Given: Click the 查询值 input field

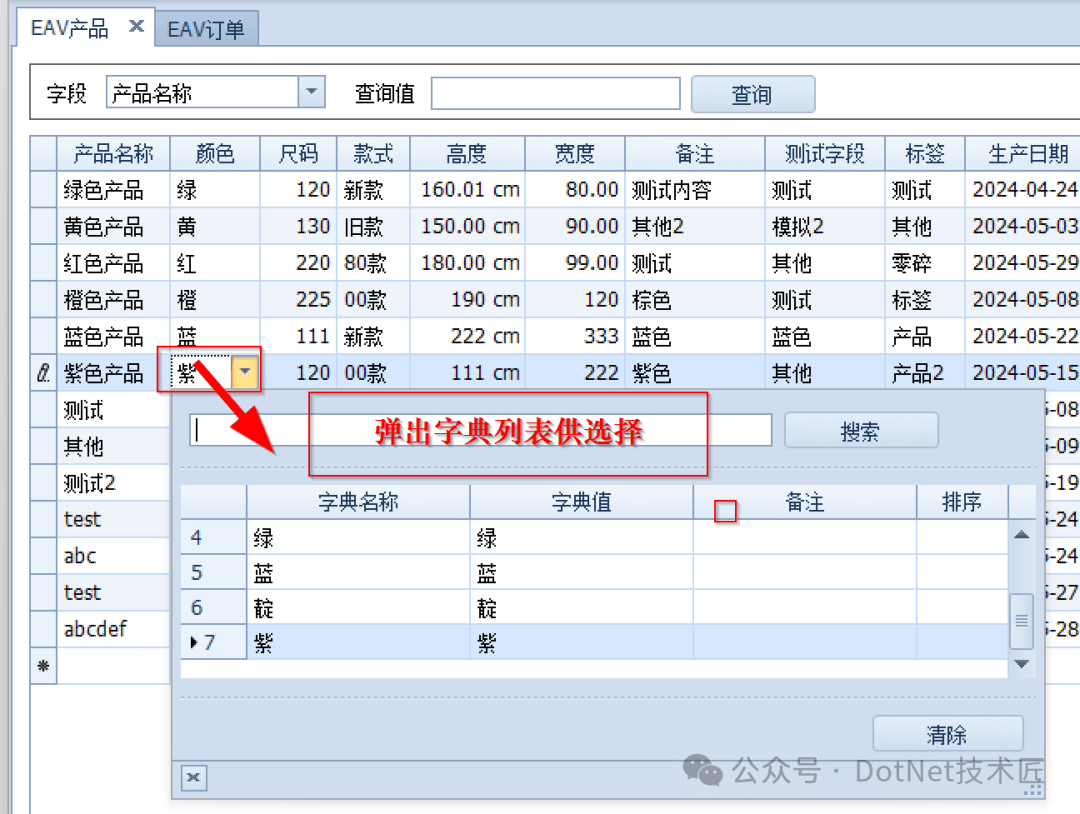Looking at the screenshot, I should (x=555, y=94).
